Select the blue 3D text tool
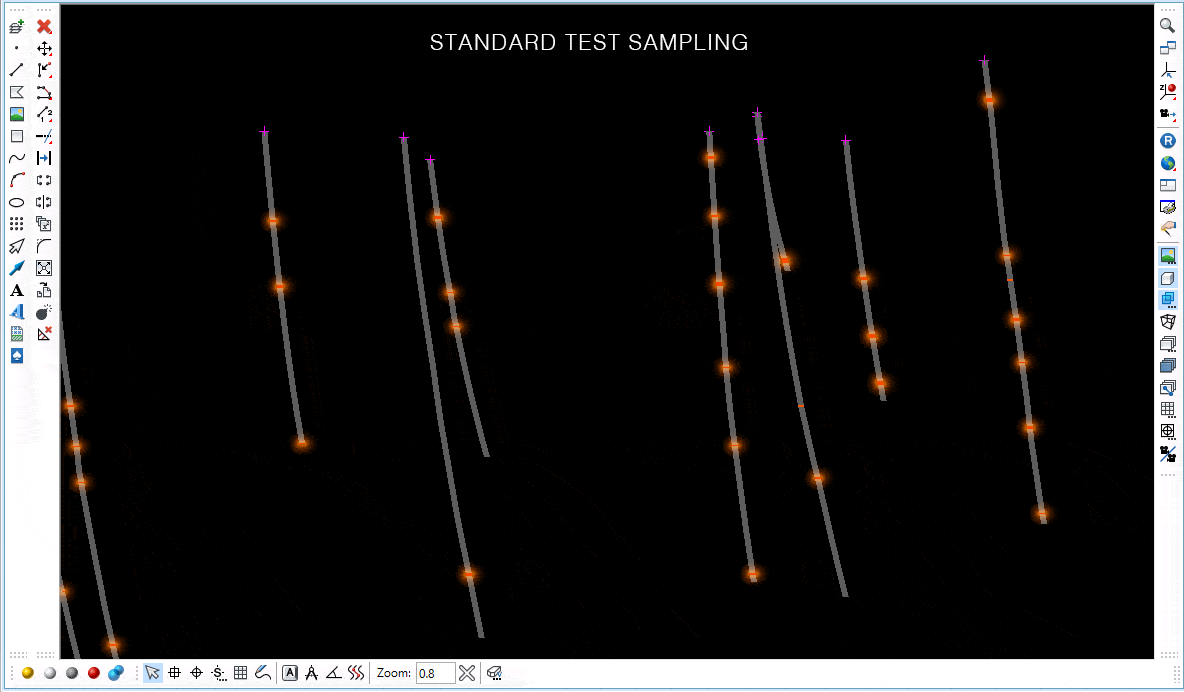The width and height of the screenshot is (1184, 692). click(17, 312)
